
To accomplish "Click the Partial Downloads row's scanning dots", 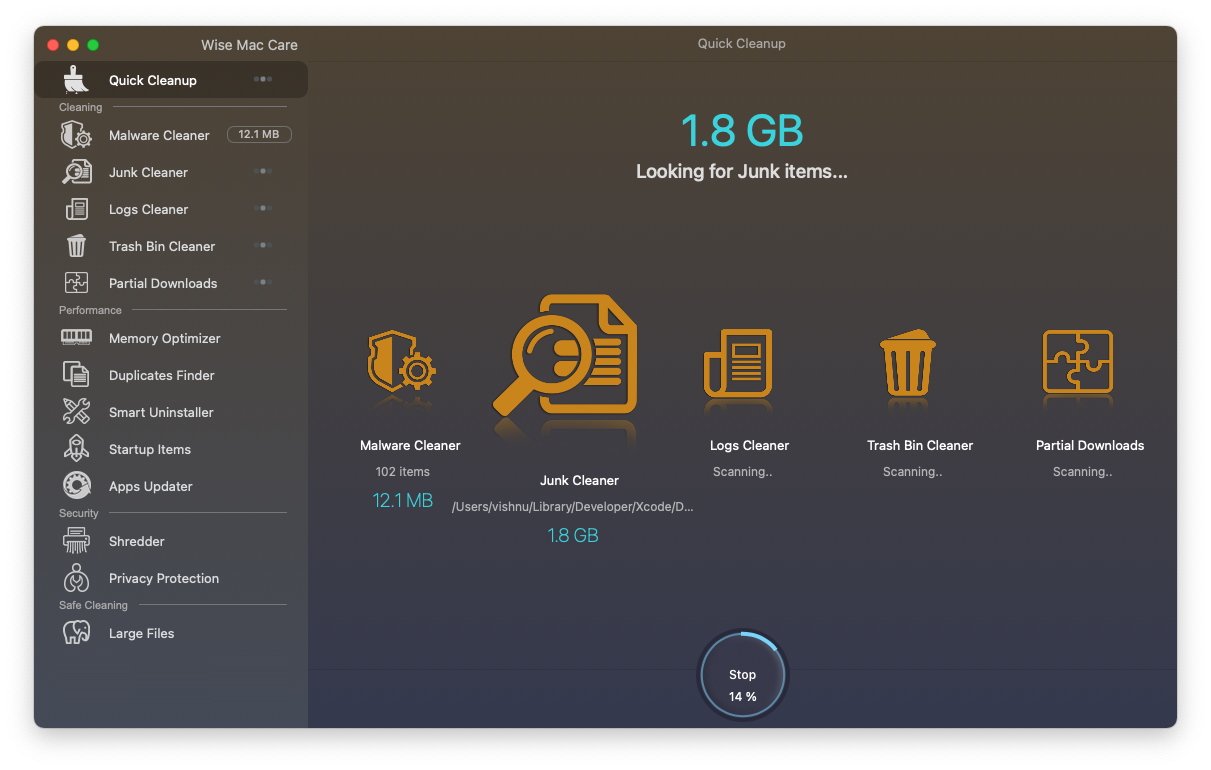I will point(263,282).
